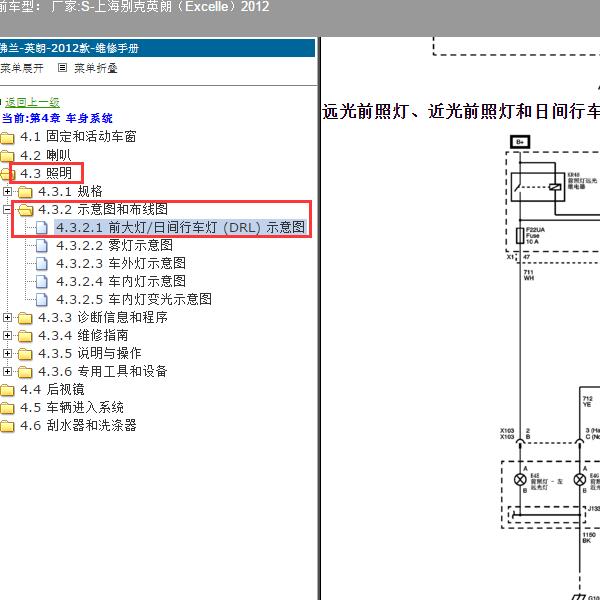Click the 4.3.6 专用工具和设备 folder icon
The image size is (600, 600).
[x=25, y=372]
